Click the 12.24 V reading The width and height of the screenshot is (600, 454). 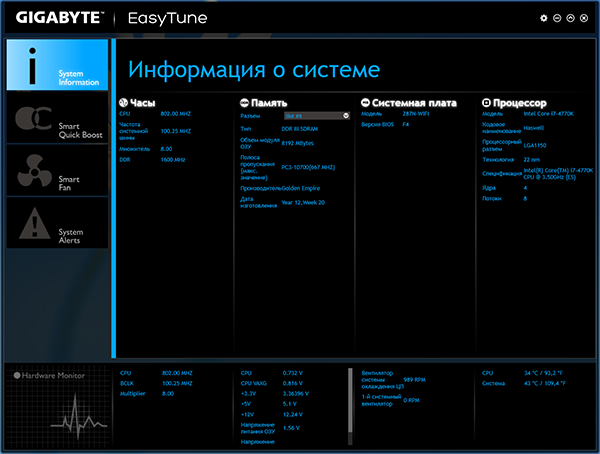point(293,415)
